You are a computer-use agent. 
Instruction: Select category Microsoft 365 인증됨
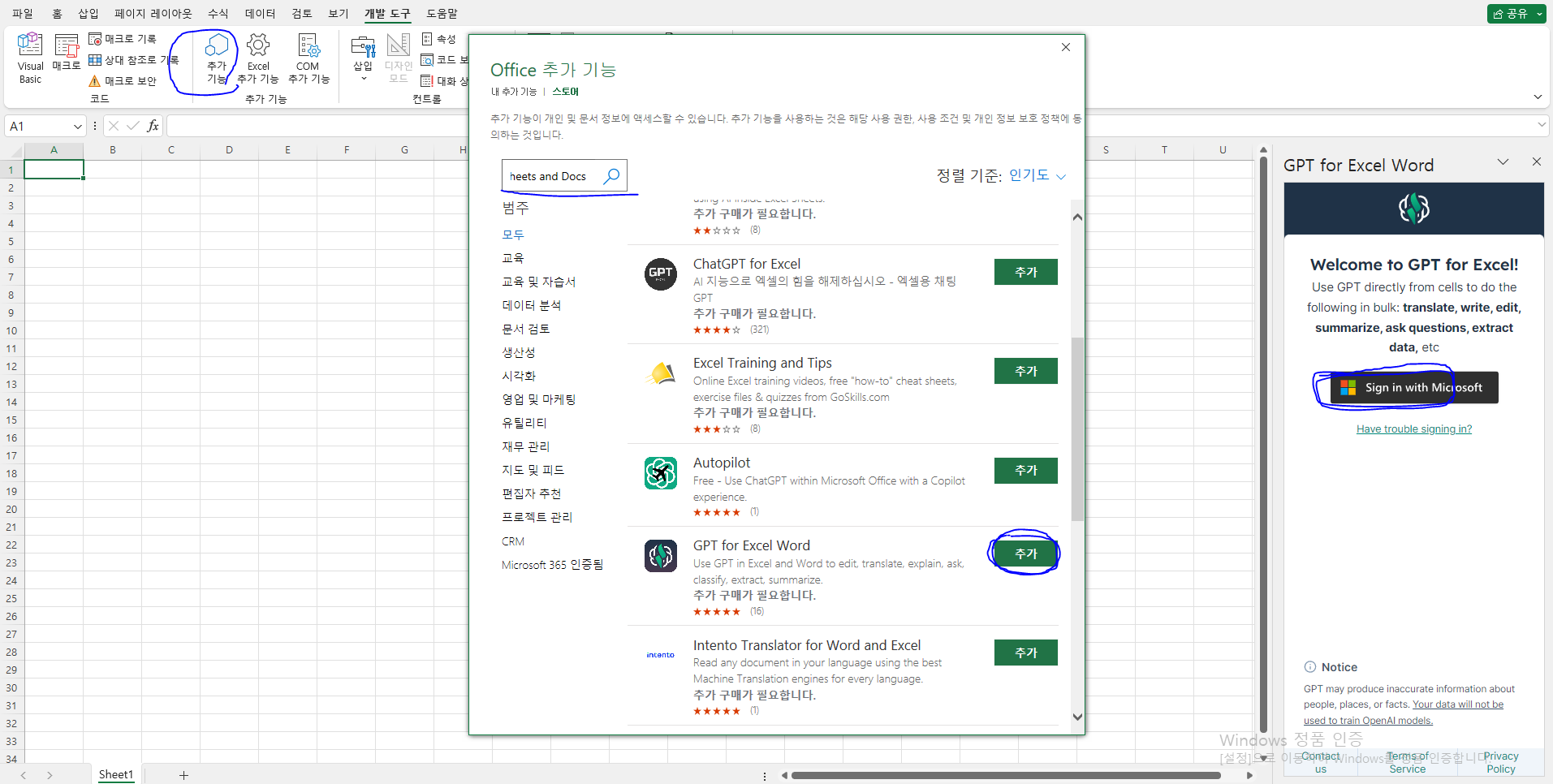[552, 565]
